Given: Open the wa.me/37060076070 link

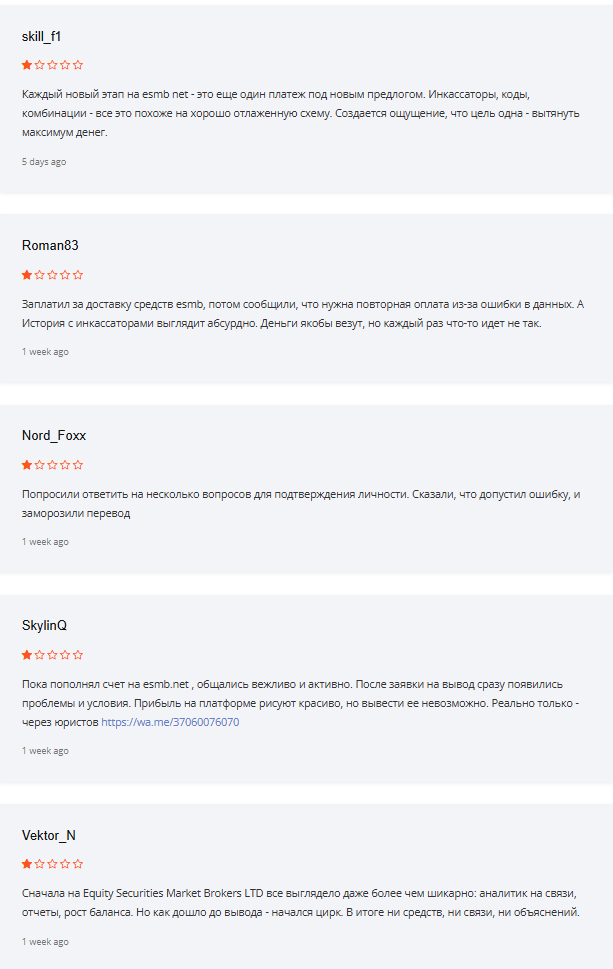Looking at the screenshot, I should pyautogui.click(x=170, y=722).
